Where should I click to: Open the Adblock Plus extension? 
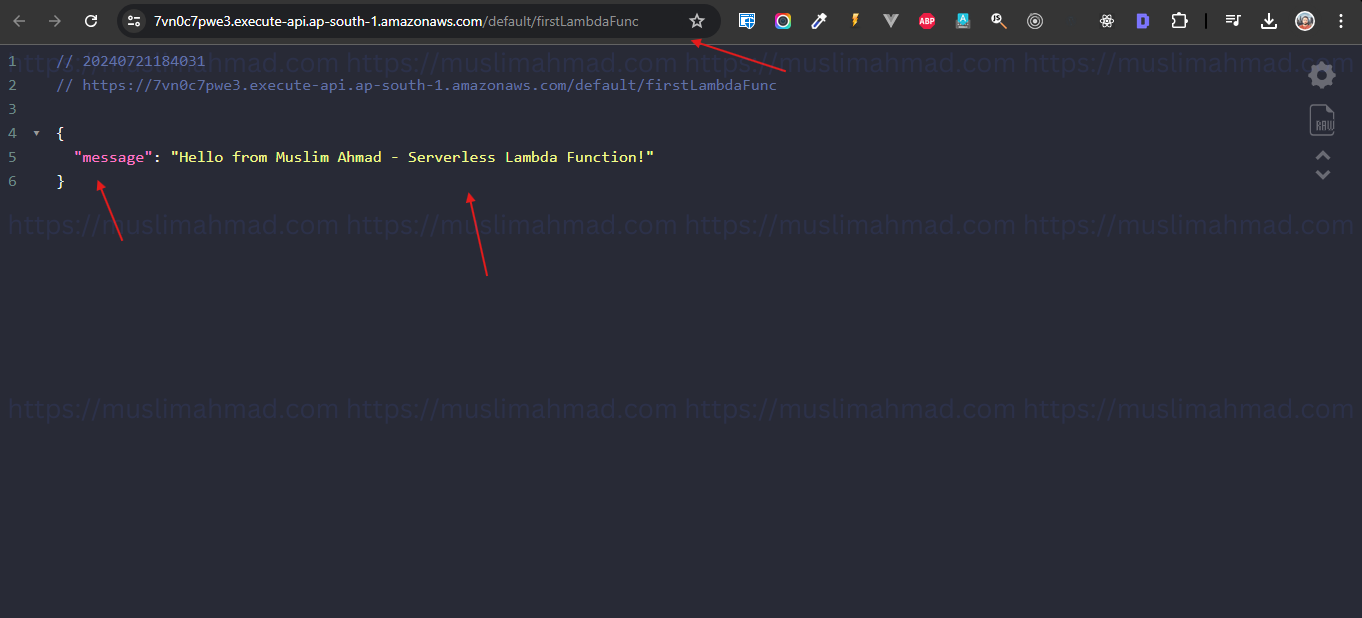point(926,20)
